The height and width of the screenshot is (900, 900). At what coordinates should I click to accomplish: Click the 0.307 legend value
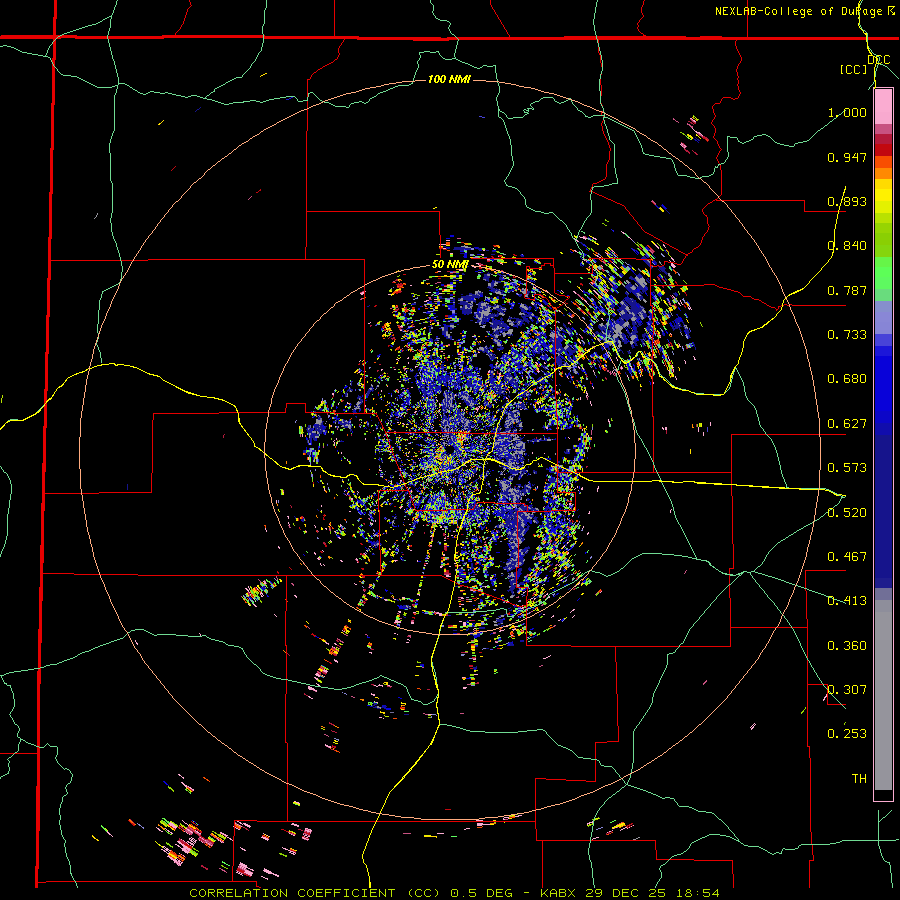point(847,690)
